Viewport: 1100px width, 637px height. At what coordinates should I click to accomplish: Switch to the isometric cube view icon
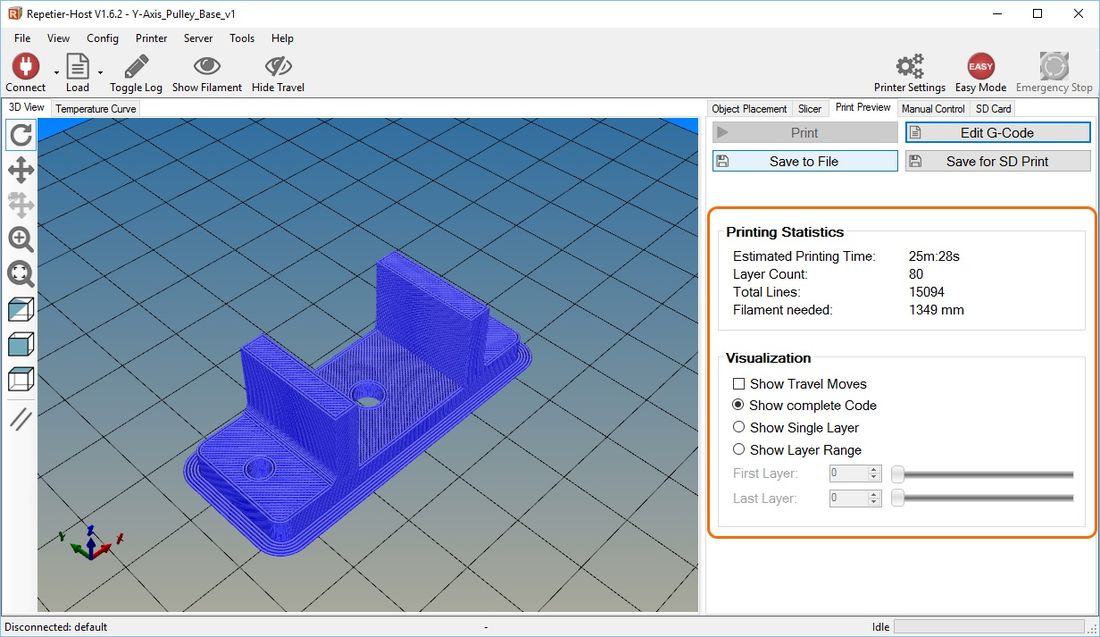click(21, 309)
